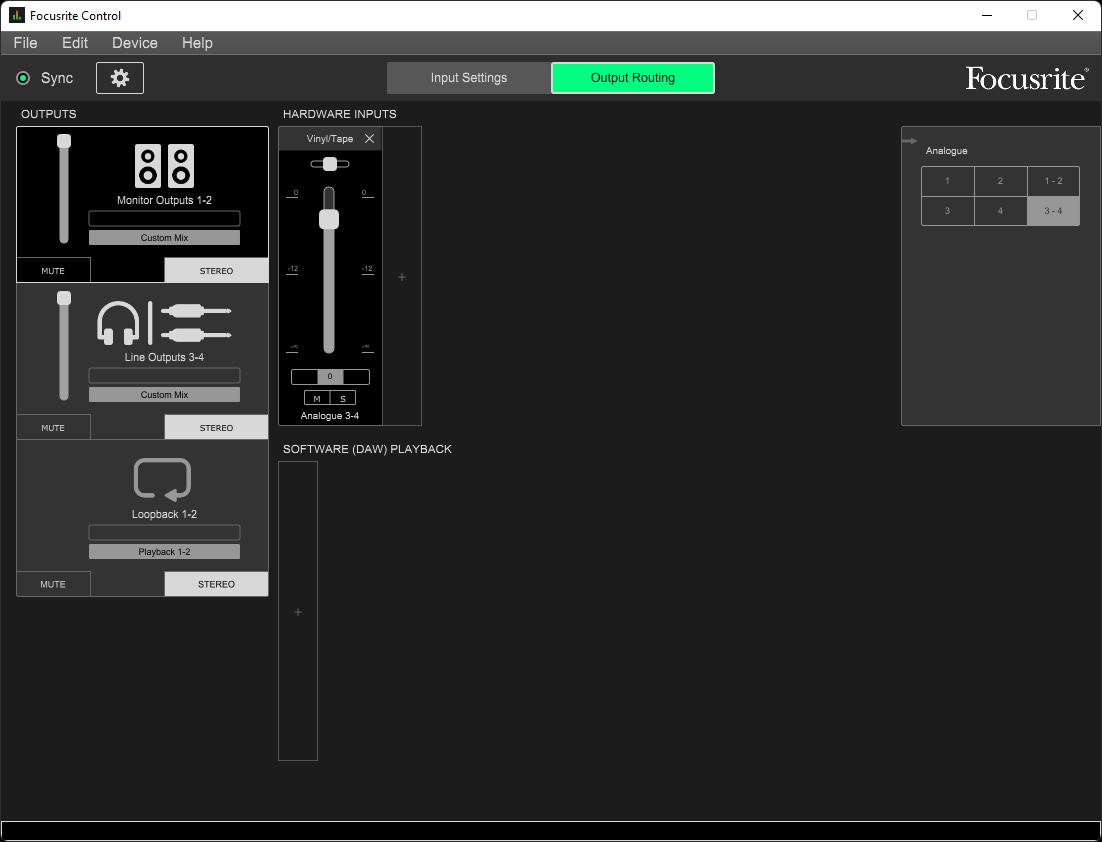Click the Loopback 1-2 loop arrow icon
Viewport: 1102px width, 842px height.
pyautogui.click(x=162, y=480)
